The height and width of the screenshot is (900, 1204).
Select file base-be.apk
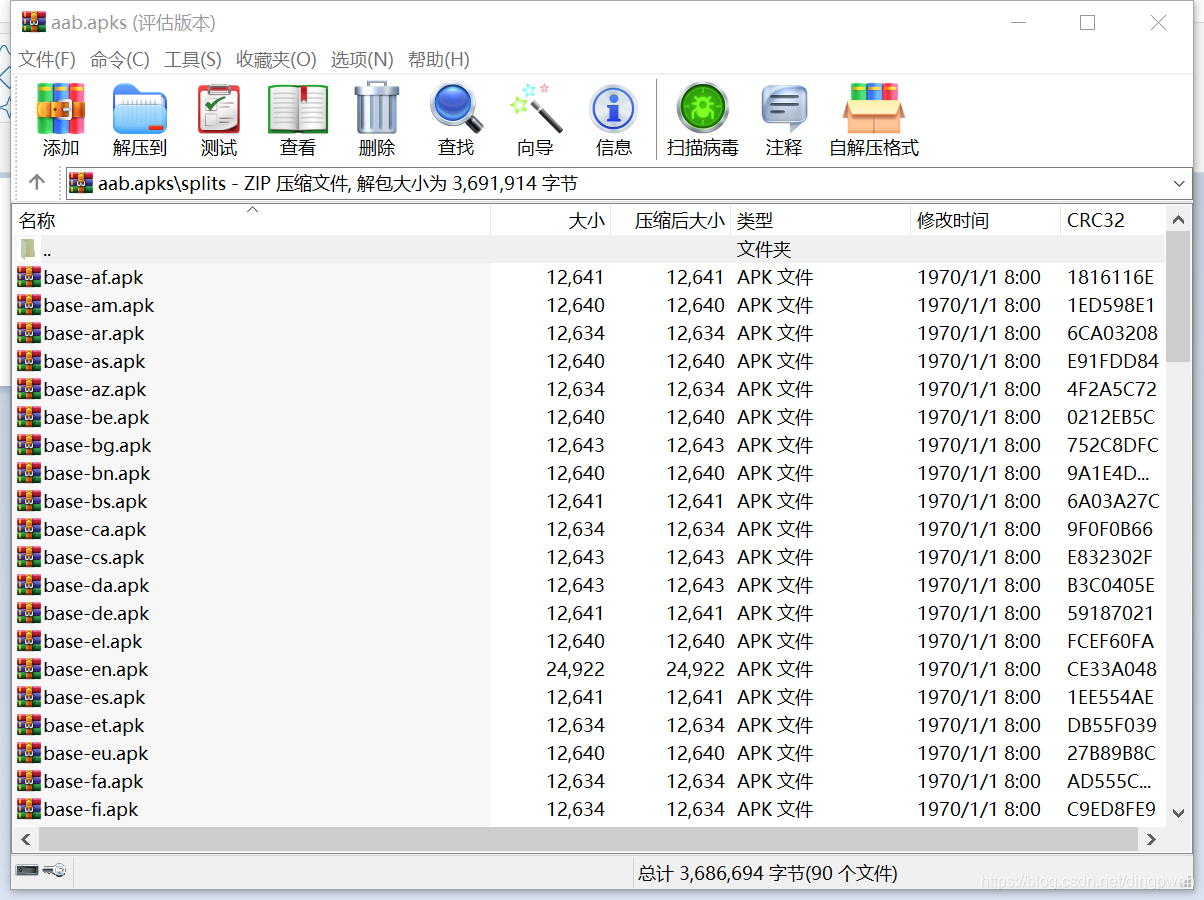(x=96, y=417)
